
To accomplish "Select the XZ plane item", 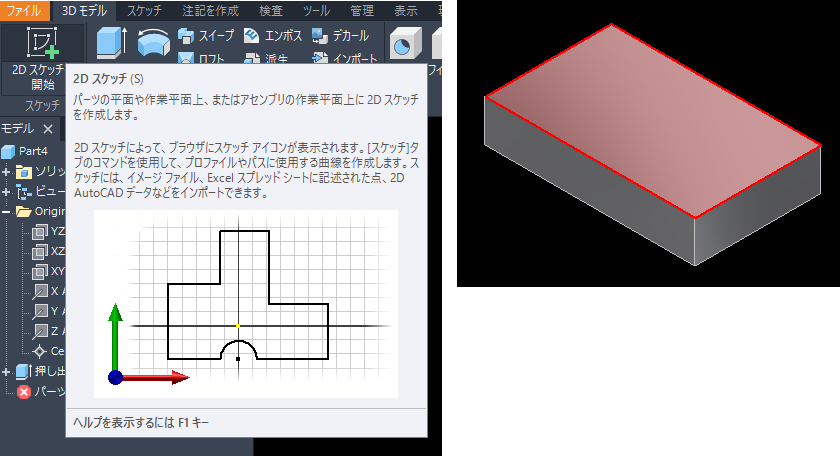I will pos(48,251).
